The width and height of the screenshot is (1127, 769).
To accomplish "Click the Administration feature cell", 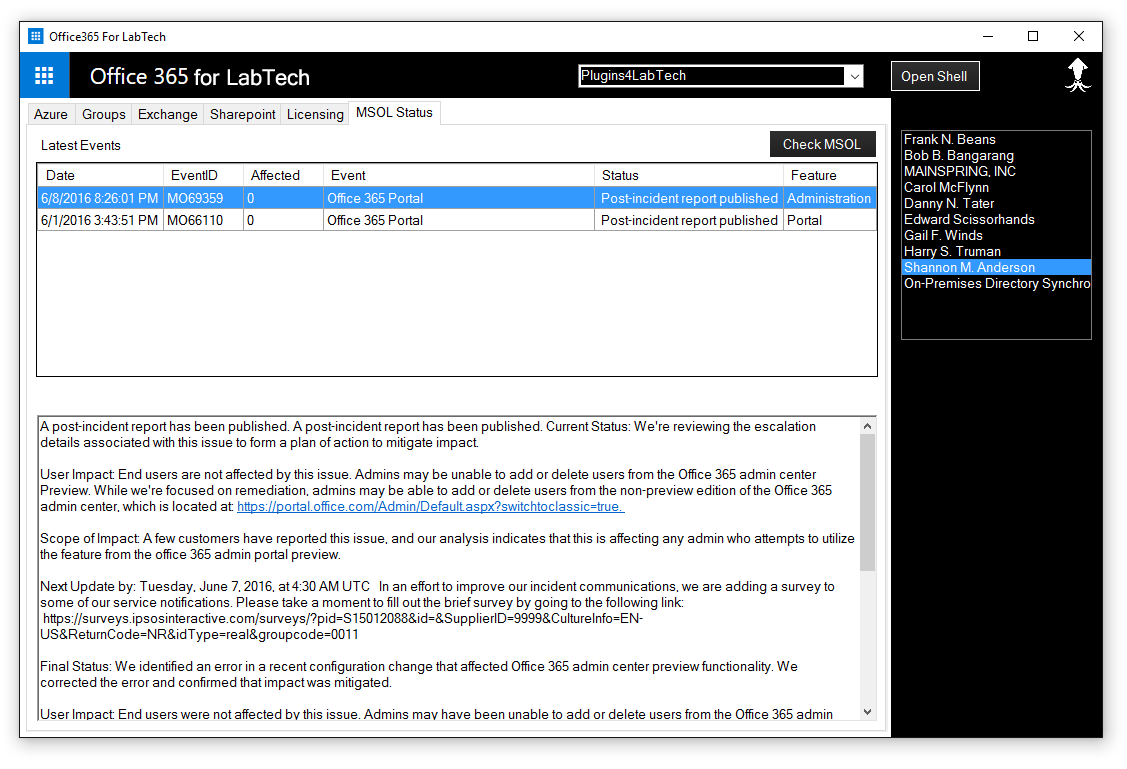I will (829, 198).
